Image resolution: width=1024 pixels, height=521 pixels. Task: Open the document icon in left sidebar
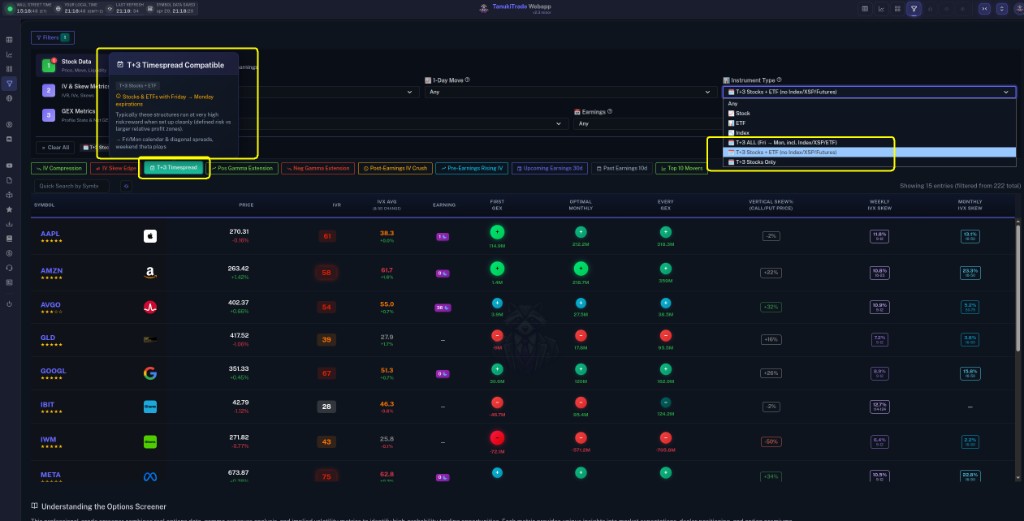[x=9, y=180]
